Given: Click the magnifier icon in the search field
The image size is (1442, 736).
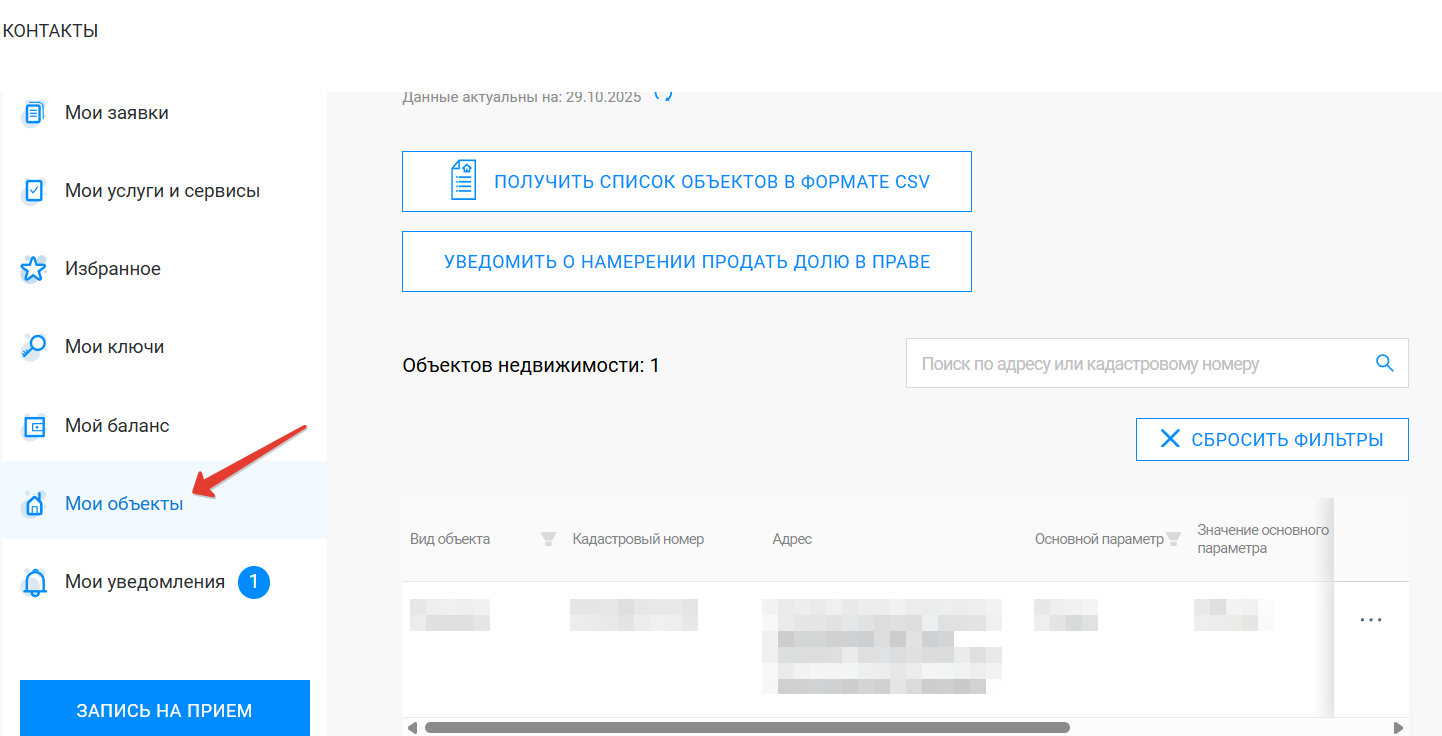Looking at the screenshot, I should click(1384, 363).
